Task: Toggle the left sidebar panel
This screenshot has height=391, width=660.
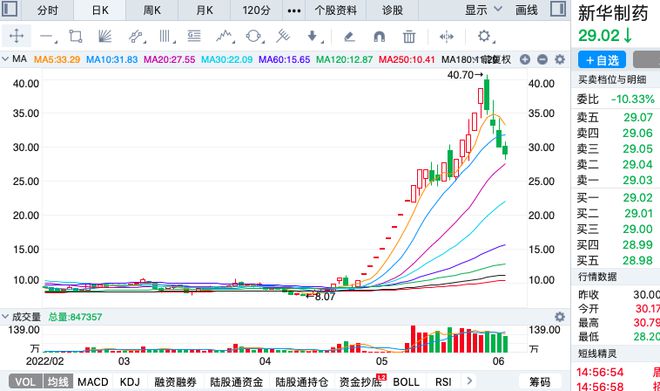Action: [x=9, y=9]
